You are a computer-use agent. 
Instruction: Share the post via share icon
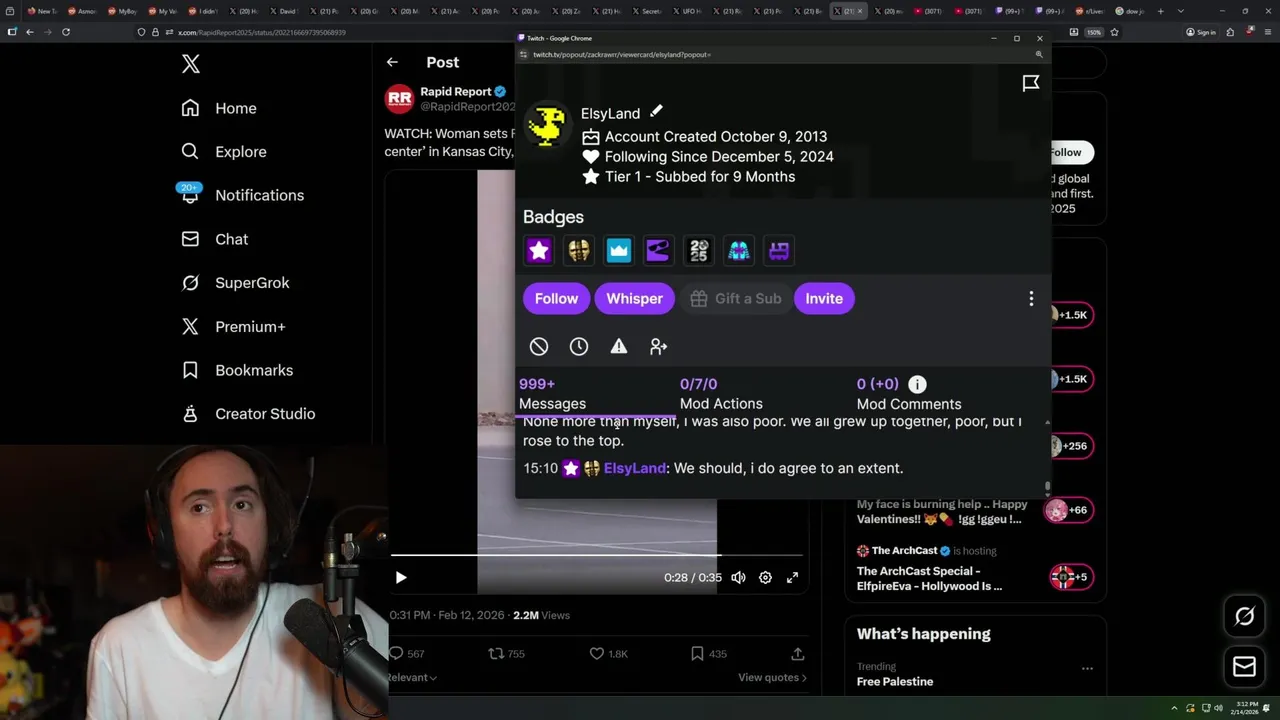[x=797, y=653]
